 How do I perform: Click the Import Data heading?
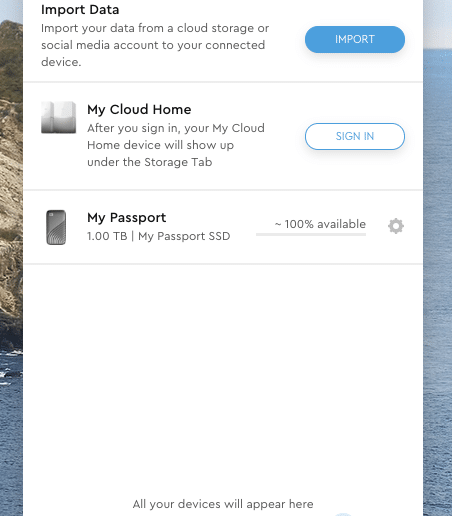tap(80, 10)
